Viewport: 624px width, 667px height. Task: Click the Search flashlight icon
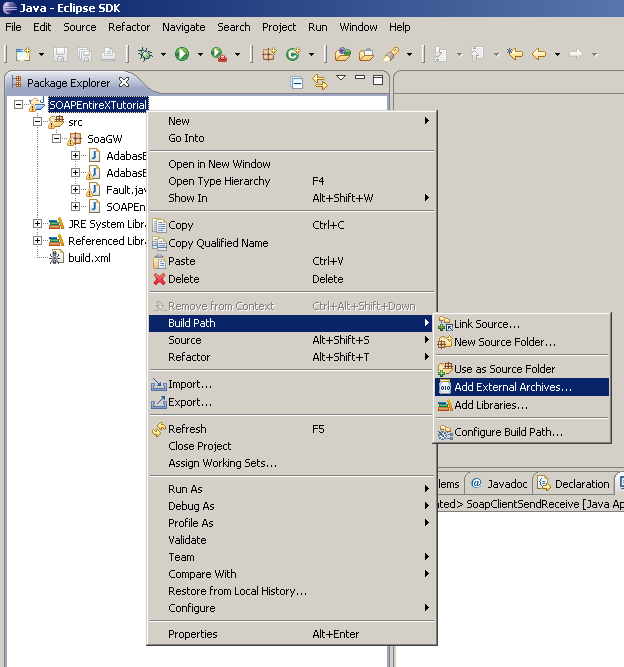pos(391,54)
